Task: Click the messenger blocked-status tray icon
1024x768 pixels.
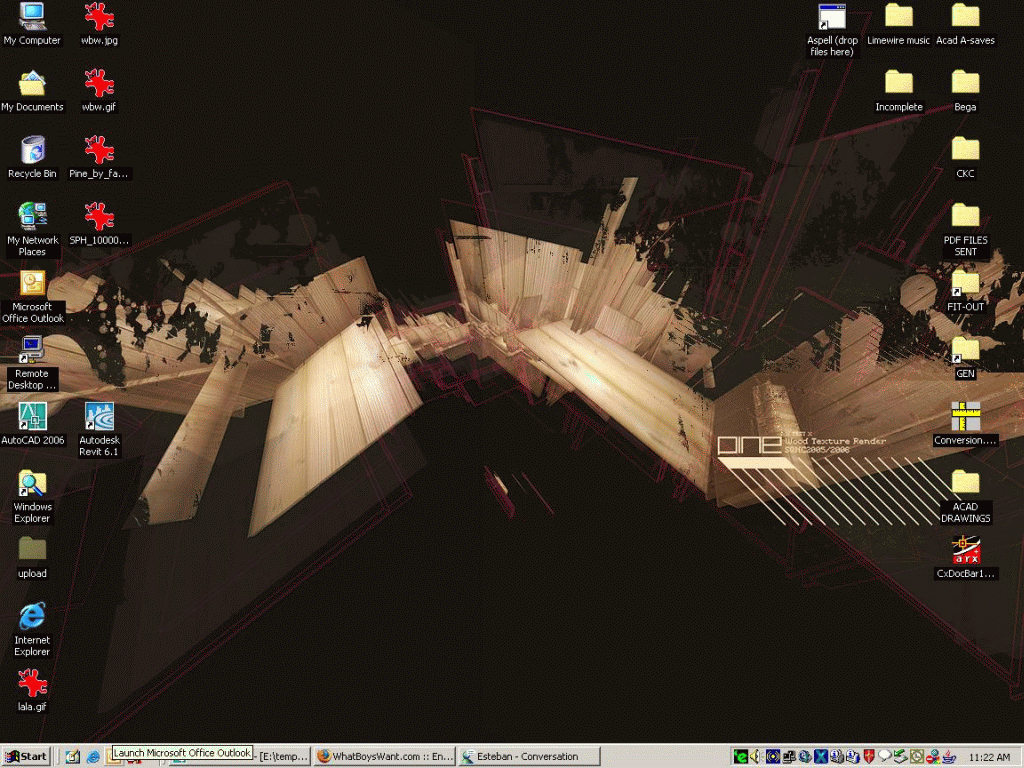Action: 933,756
